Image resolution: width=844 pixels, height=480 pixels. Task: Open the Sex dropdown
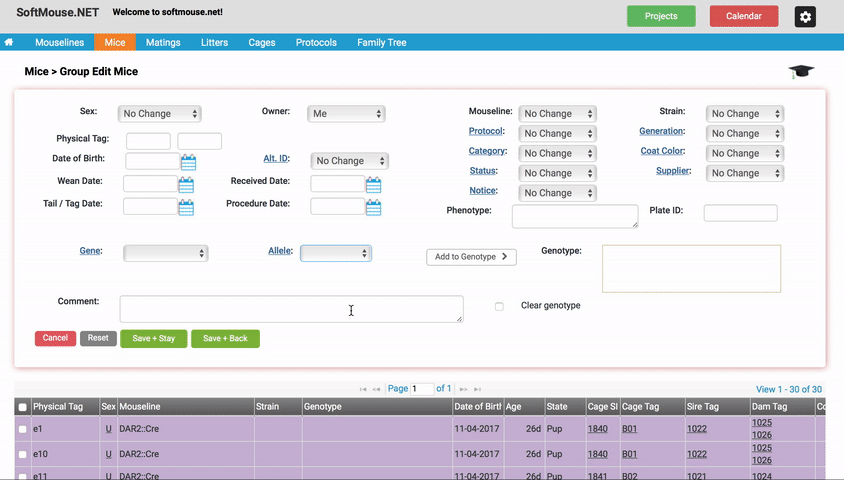[159, 114]
